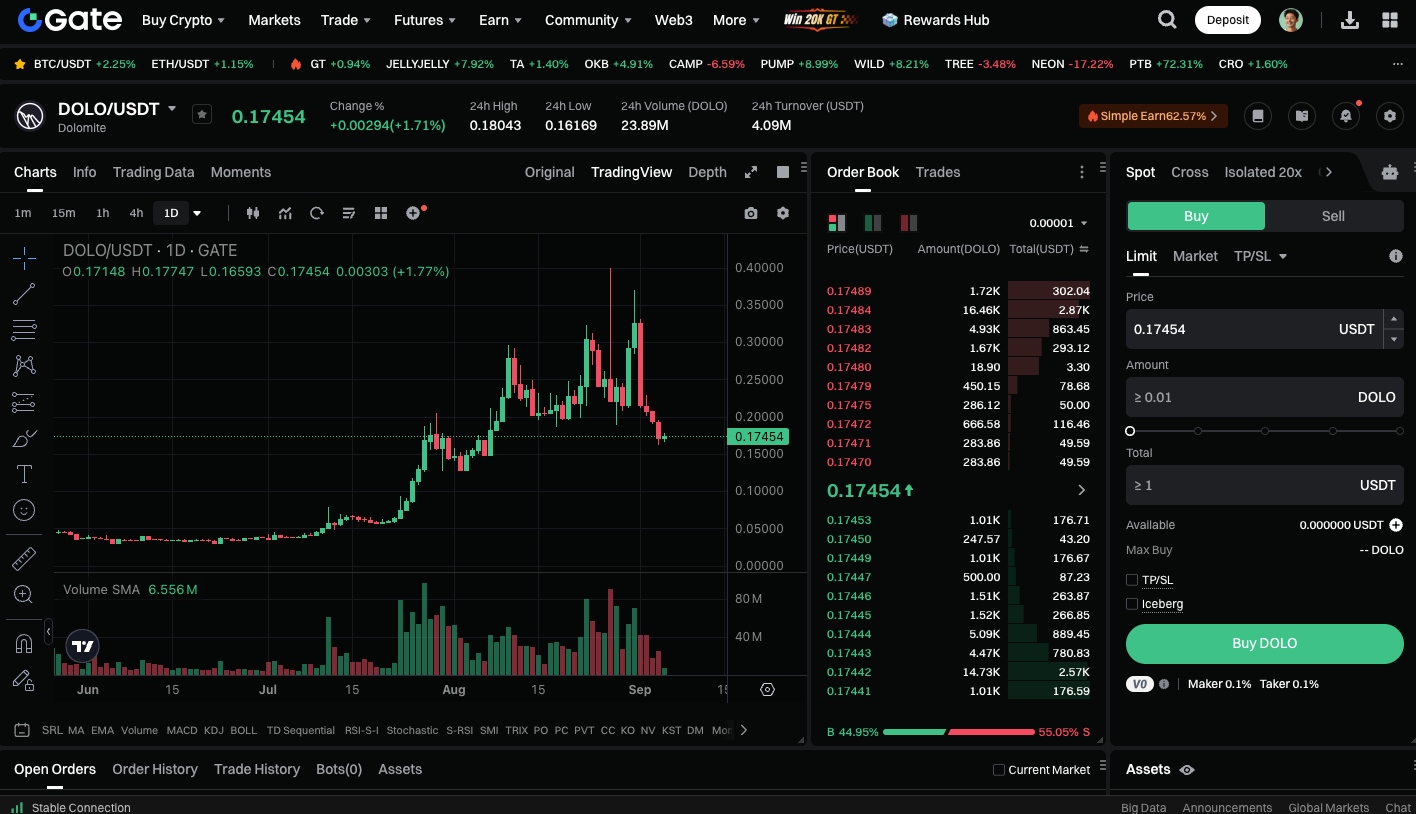Expand the Futures dropdown menu
Screen dimensions: 1416x814
point(425,20)
